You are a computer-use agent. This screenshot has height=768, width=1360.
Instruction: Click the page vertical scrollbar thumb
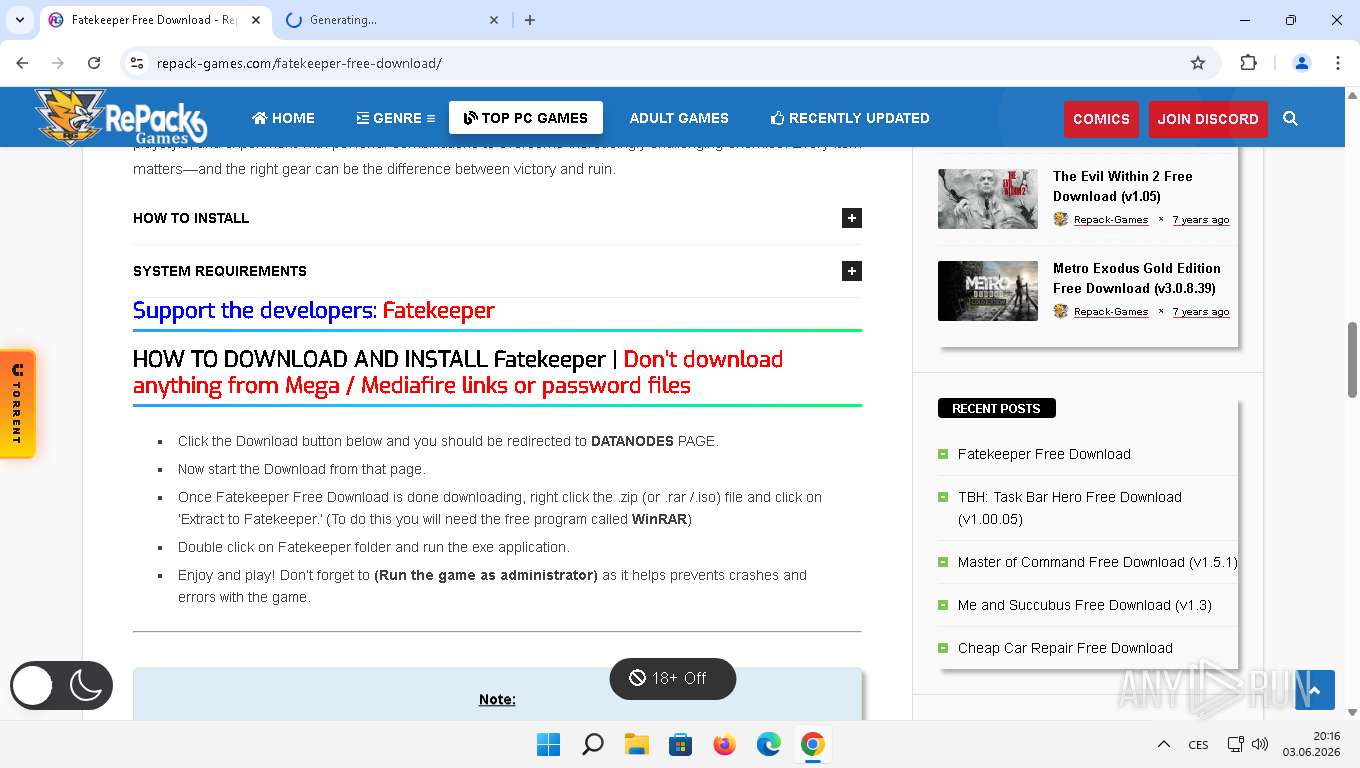(1353, 360)
